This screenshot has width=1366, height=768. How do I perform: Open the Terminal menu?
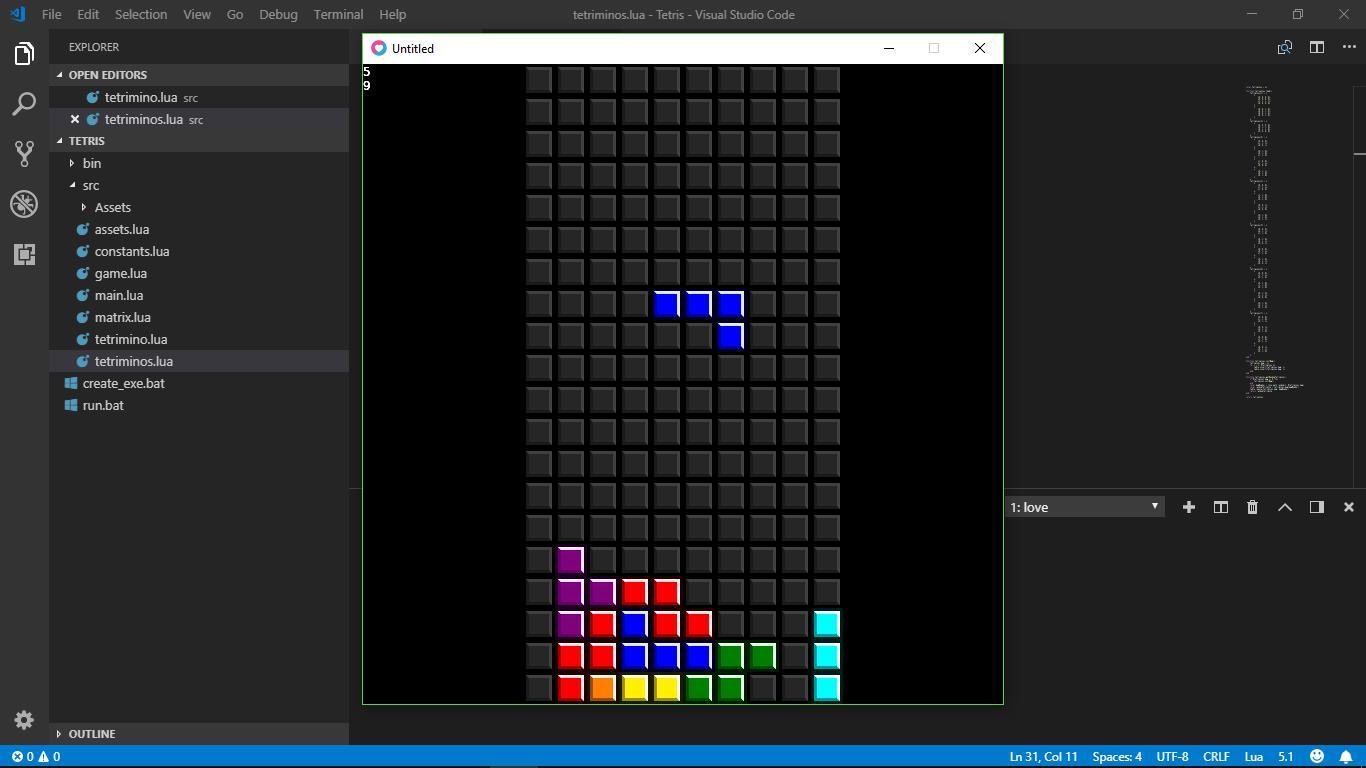click(338, 14)
